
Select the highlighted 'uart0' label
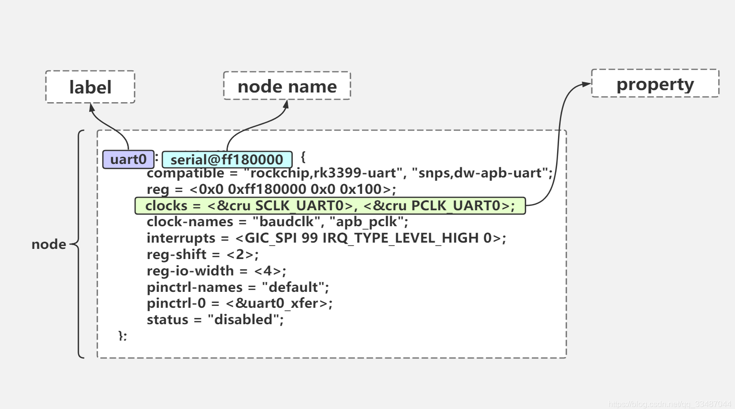128,159
